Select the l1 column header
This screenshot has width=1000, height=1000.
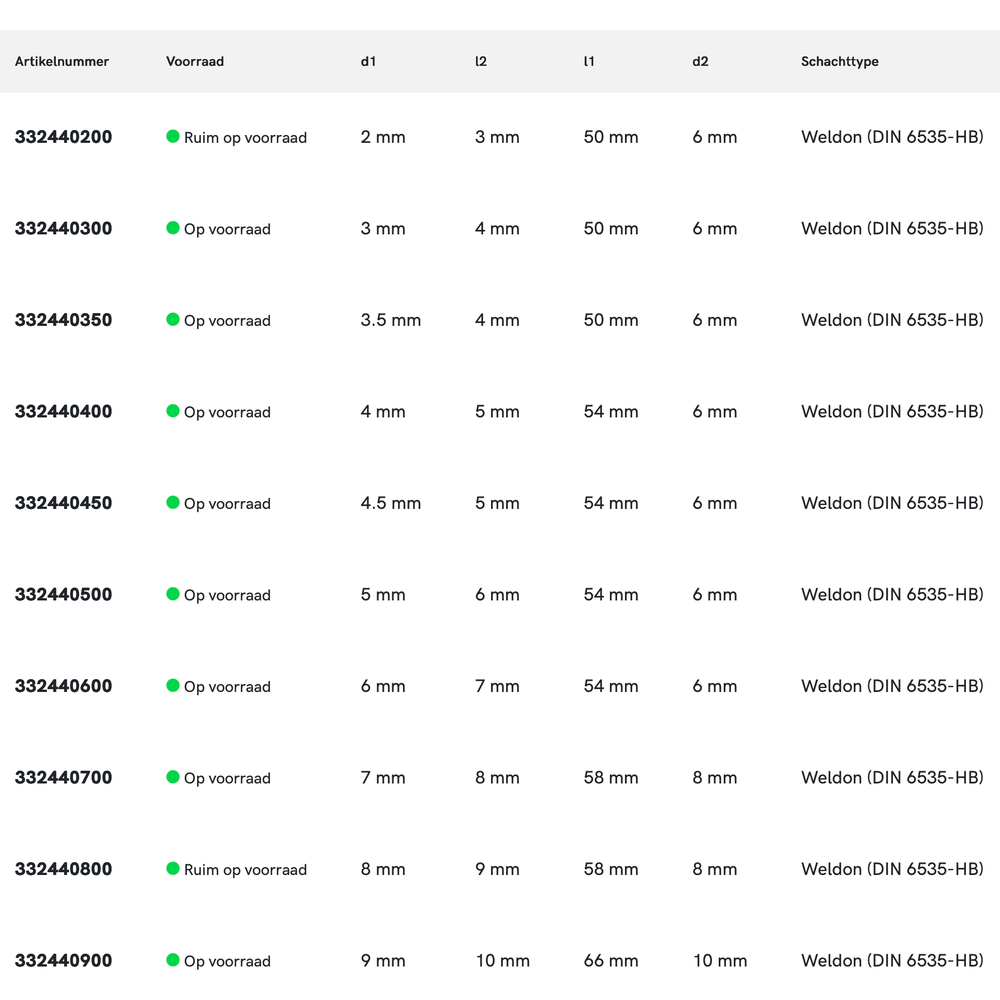point(589,62)
